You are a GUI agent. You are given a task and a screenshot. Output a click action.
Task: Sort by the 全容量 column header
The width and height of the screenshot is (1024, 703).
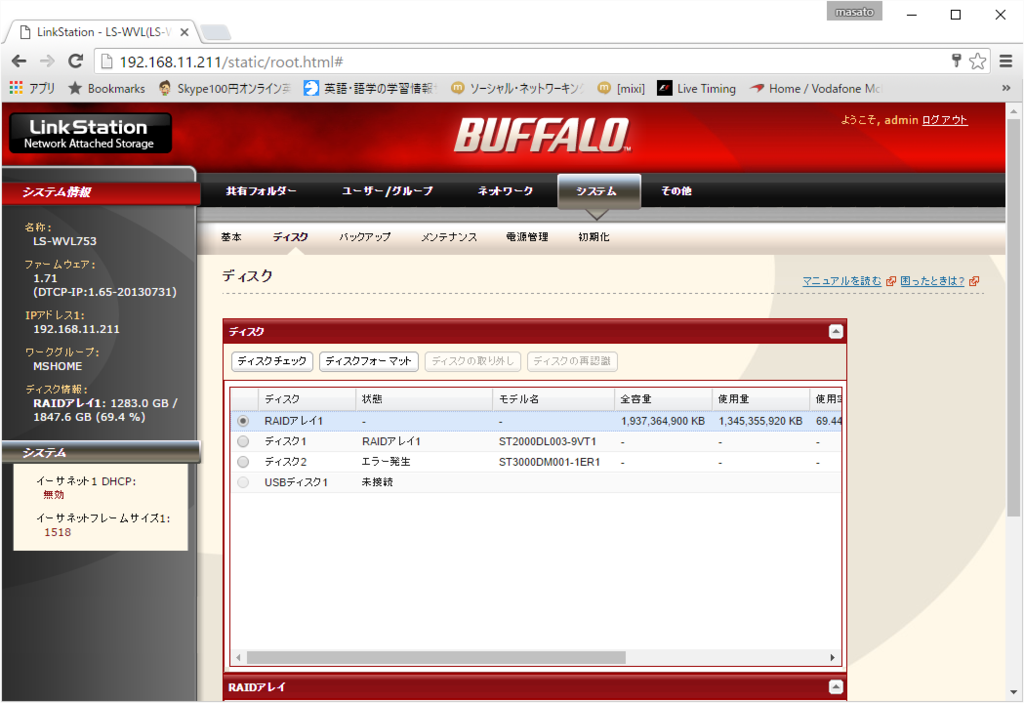tap(663, 399)
